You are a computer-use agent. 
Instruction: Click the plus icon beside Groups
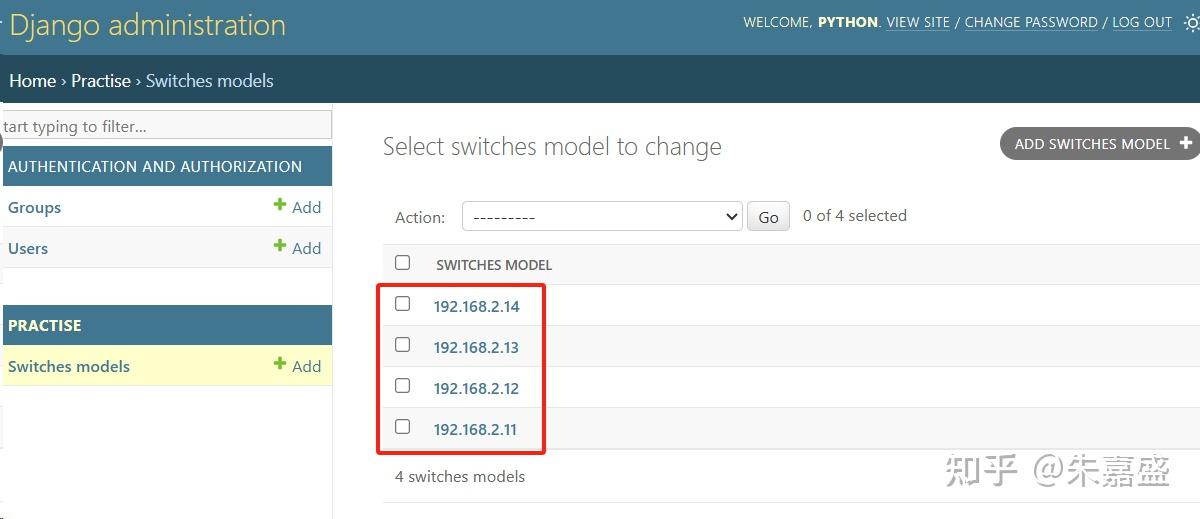point(280,206)
